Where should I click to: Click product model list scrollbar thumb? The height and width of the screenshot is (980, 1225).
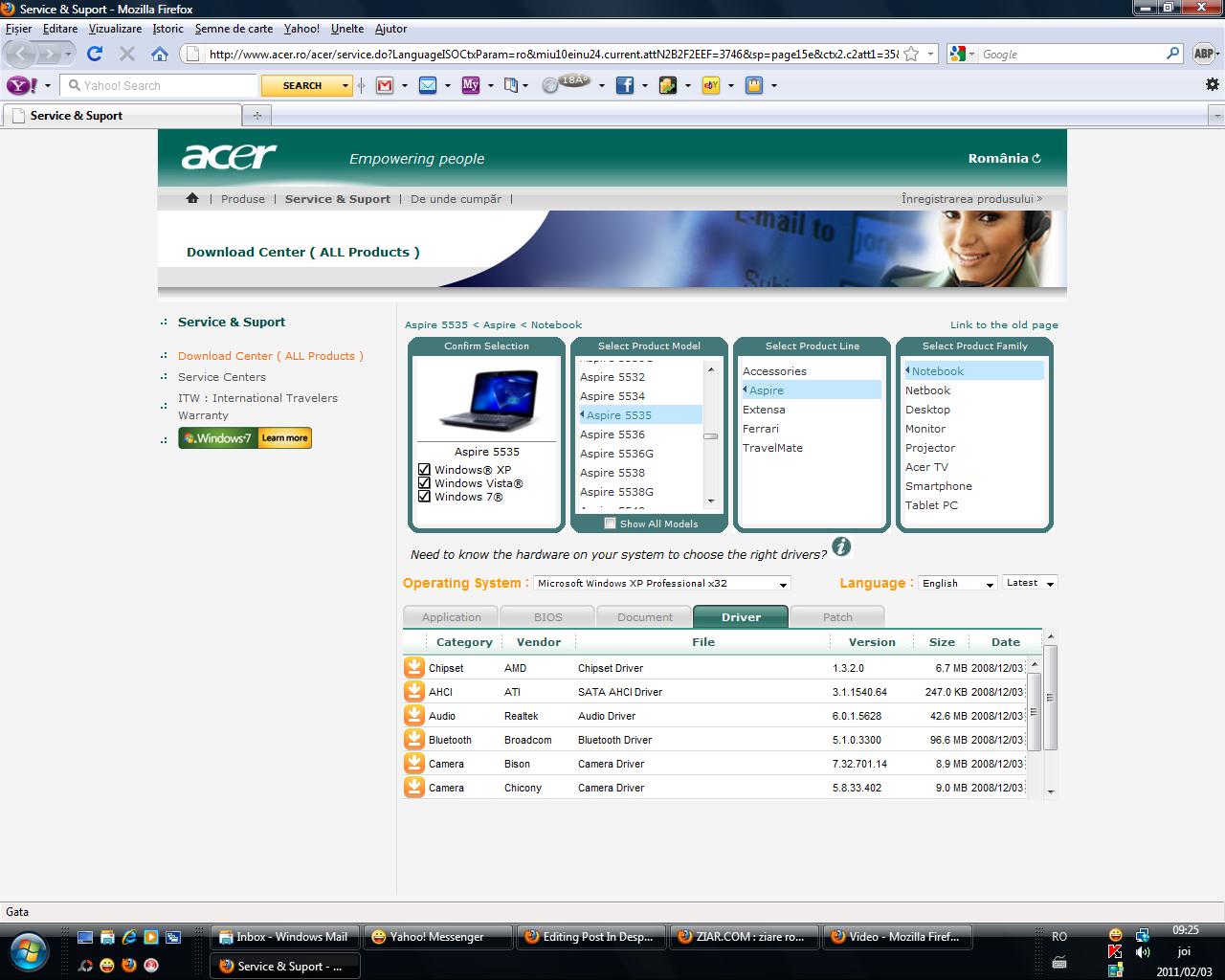coord(711,435)
